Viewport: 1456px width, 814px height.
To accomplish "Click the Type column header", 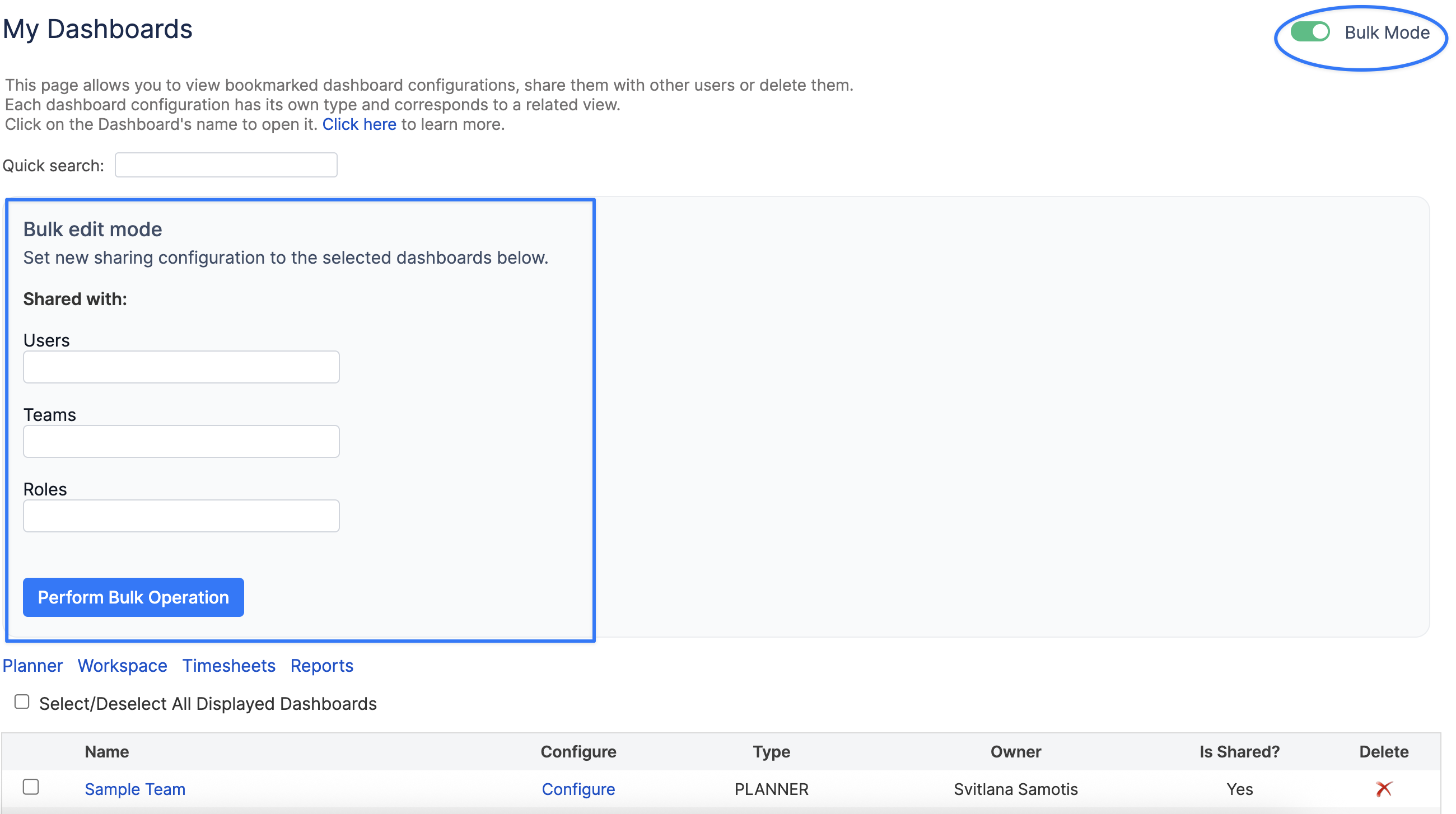I will click(x=771, y=752).
